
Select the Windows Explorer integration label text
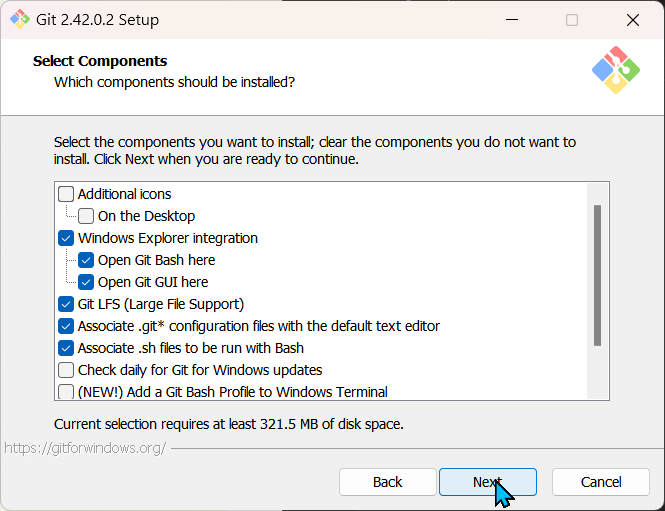coord(168,238)
